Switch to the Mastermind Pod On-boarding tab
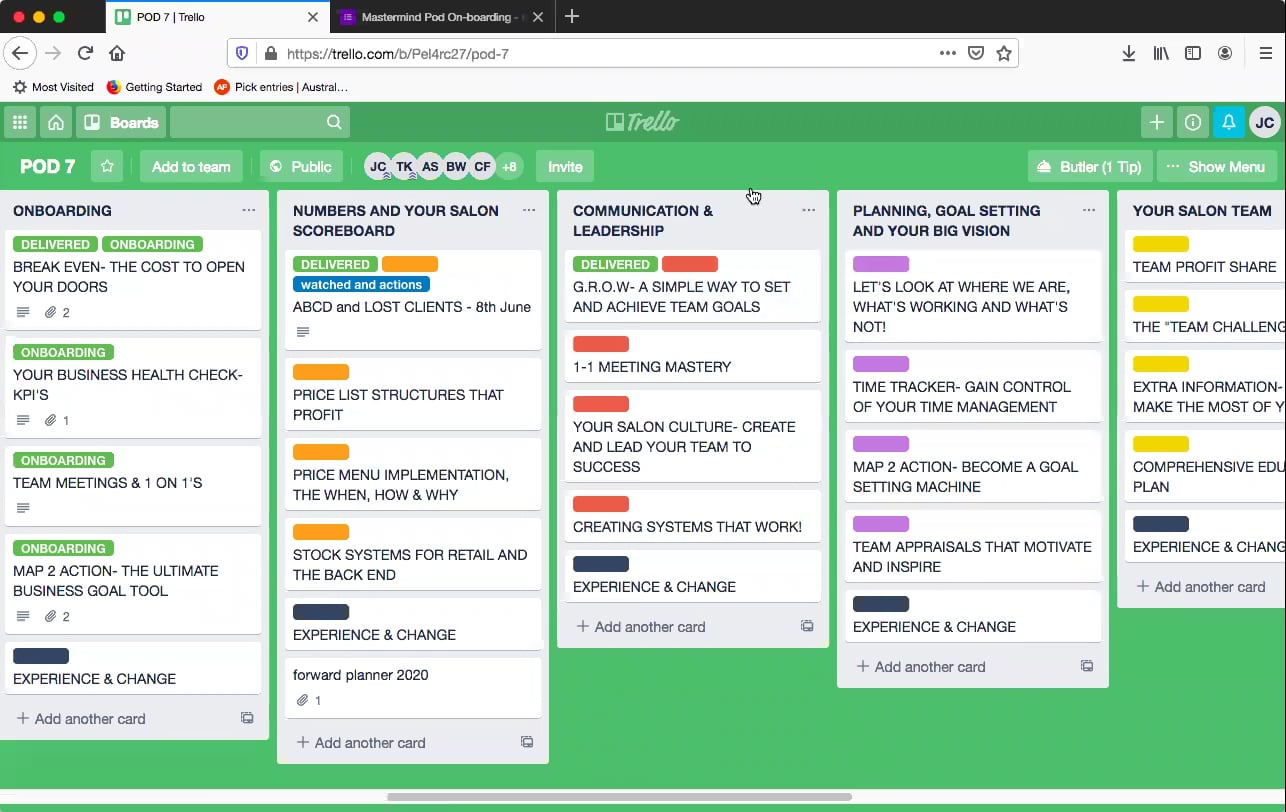 (x=443, y=17)
